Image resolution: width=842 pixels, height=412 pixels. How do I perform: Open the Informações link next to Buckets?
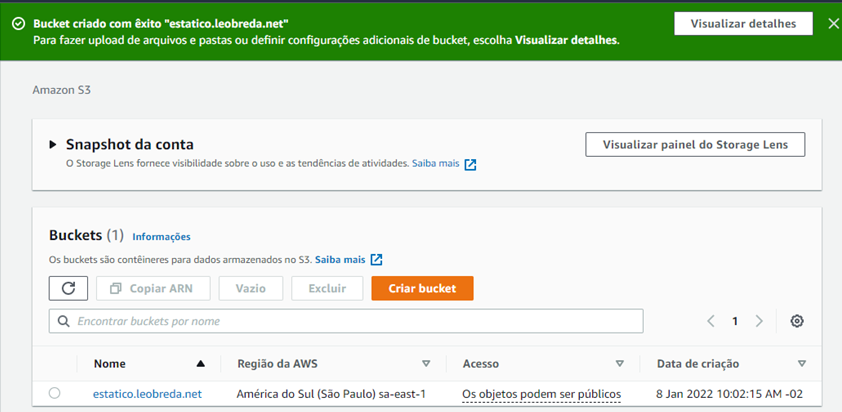[x=161, y=236]
